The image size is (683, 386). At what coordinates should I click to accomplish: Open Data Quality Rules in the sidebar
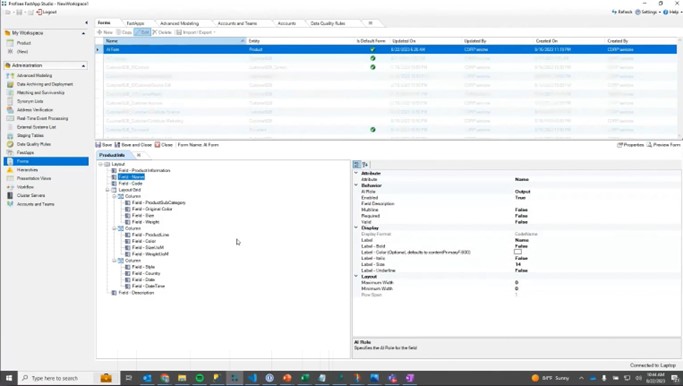pyautogui.click(x=34, y=144)
